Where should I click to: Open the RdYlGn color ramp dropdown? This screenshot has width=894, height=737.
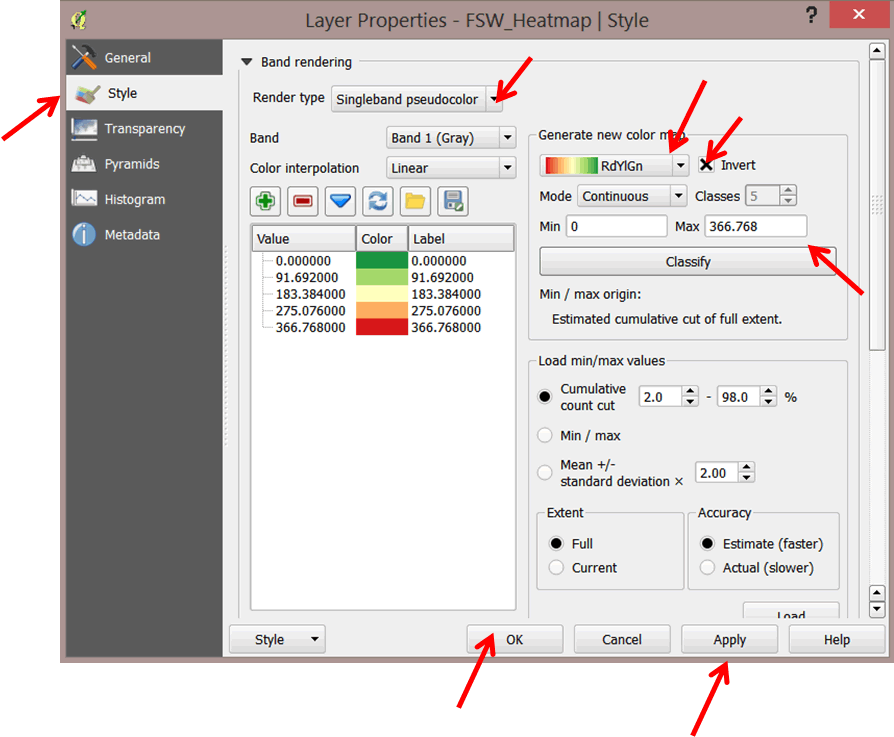coord(614,166)
